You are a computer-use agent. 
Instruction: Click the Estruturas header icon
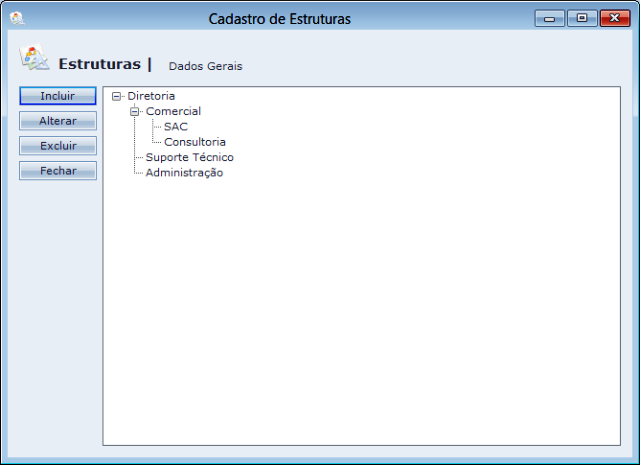[34, 58]
